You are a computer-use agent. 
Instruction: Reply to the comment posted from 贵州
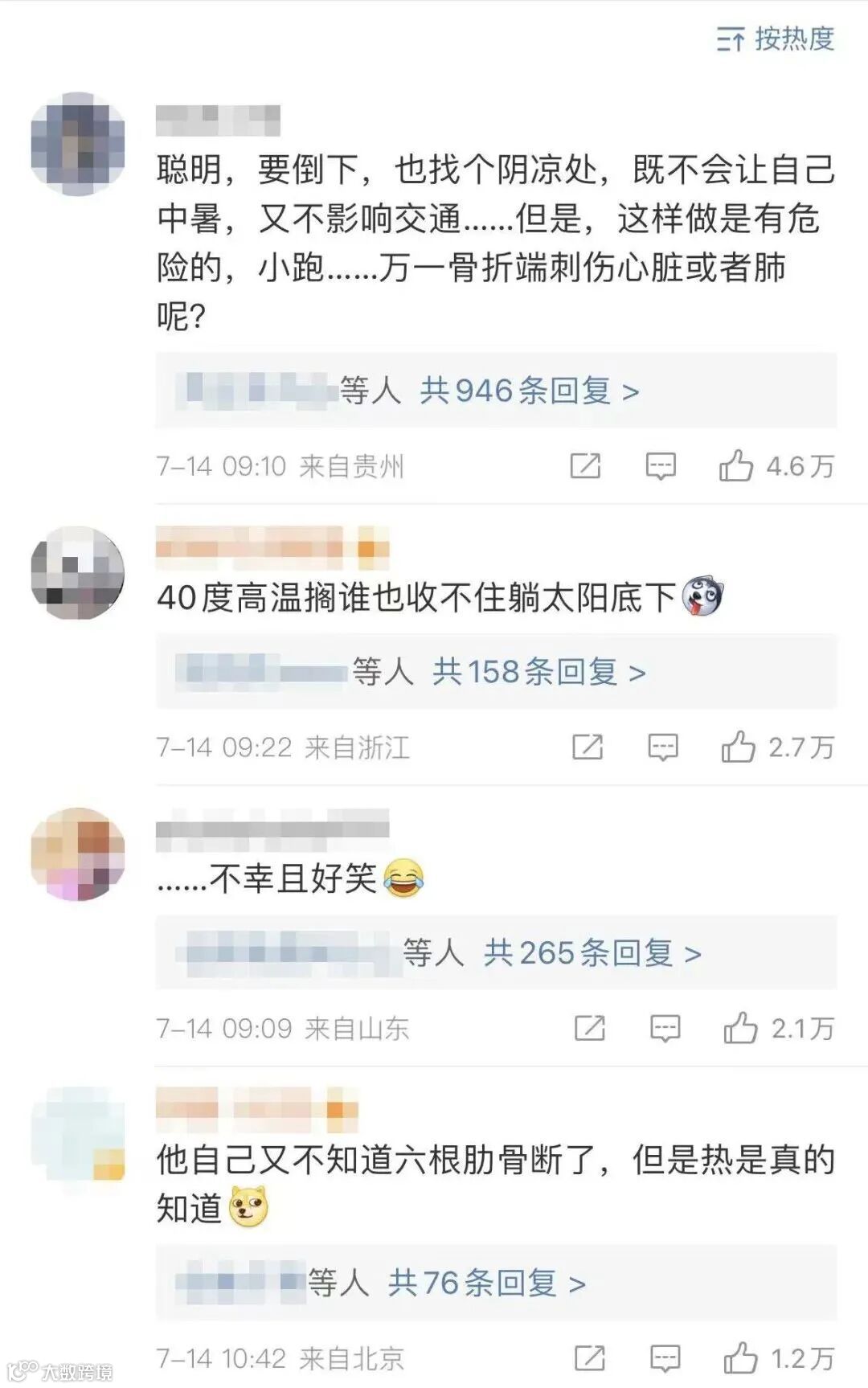[661, 466]
